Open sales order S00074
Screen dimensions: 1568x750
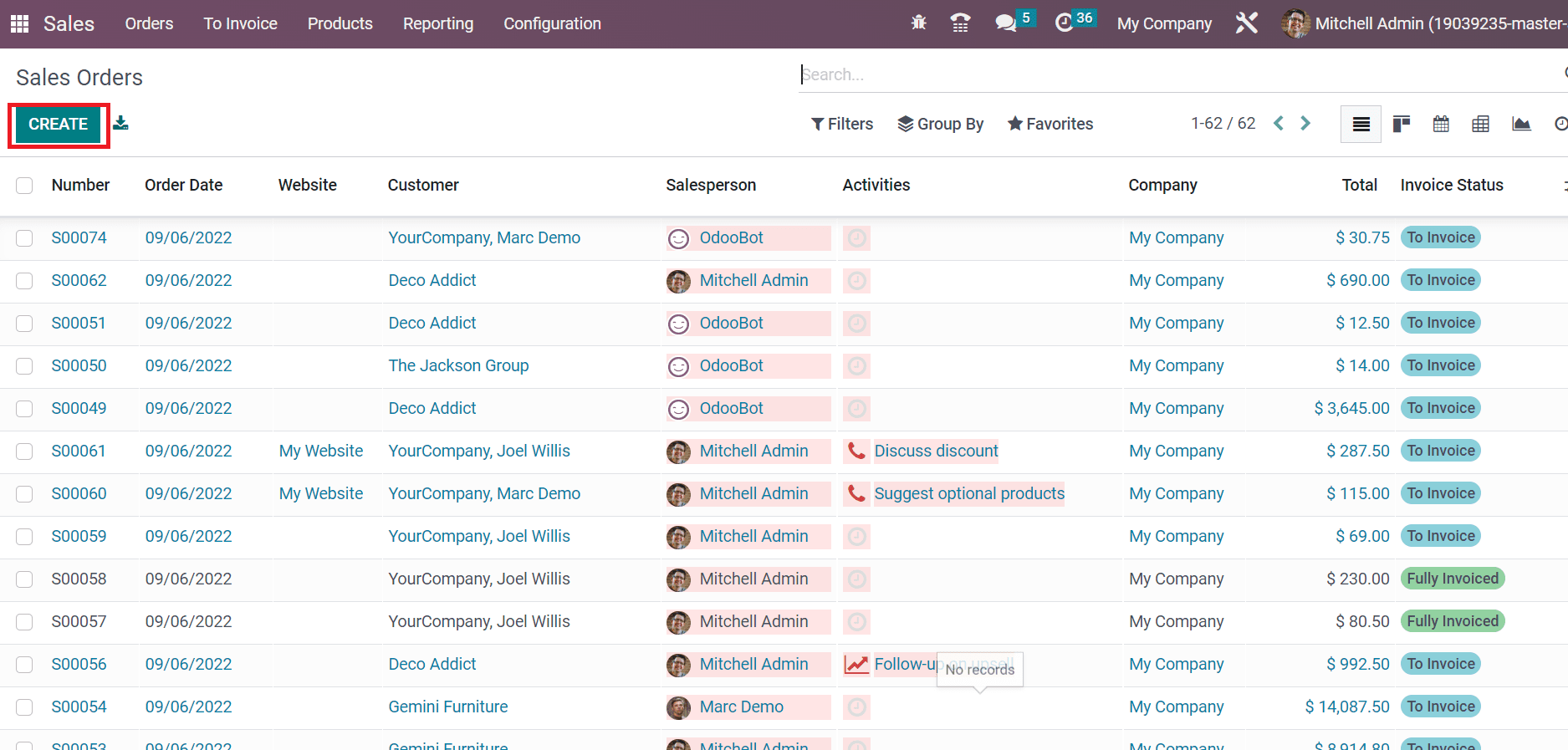79,238
